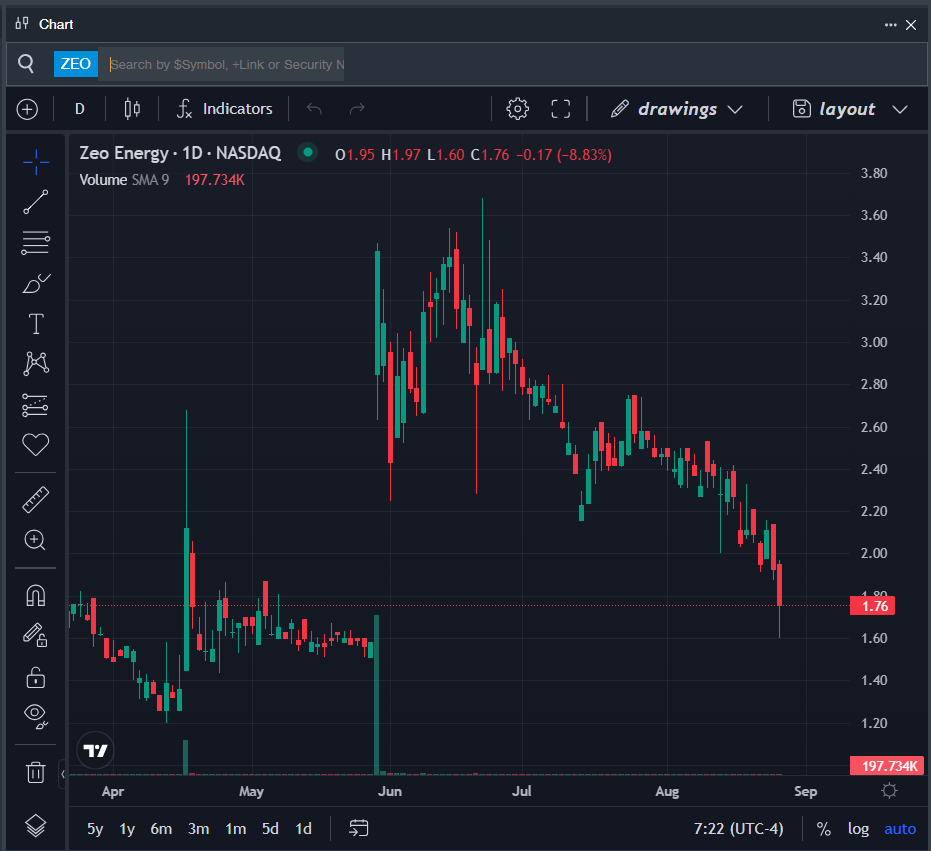Open the Fibonacci retracement tools
The height and width of the screenshot is (851, 931).
(36, 242)
